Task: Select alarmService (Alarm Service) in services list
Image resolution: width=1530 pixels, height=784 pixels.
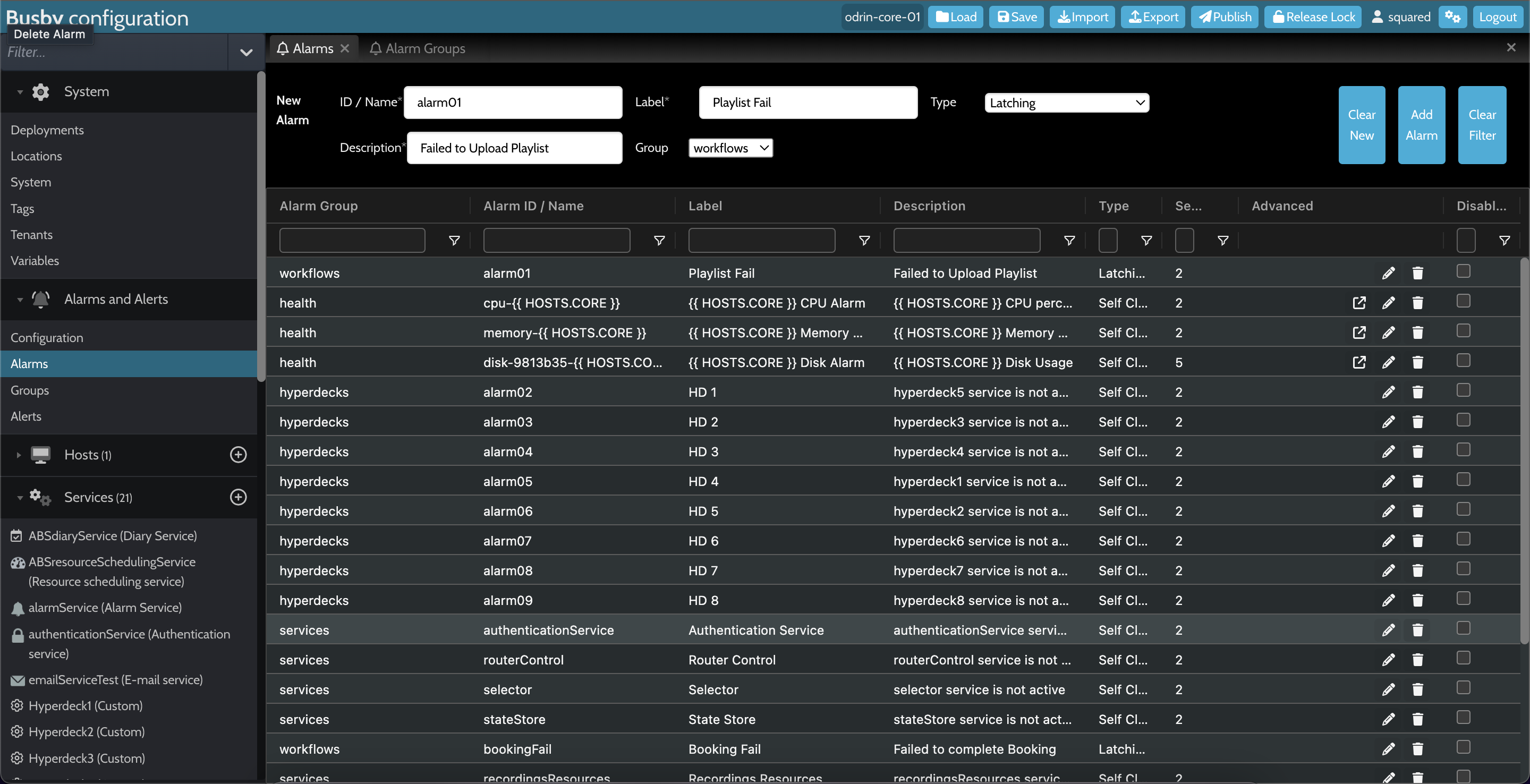Action: 105,608
